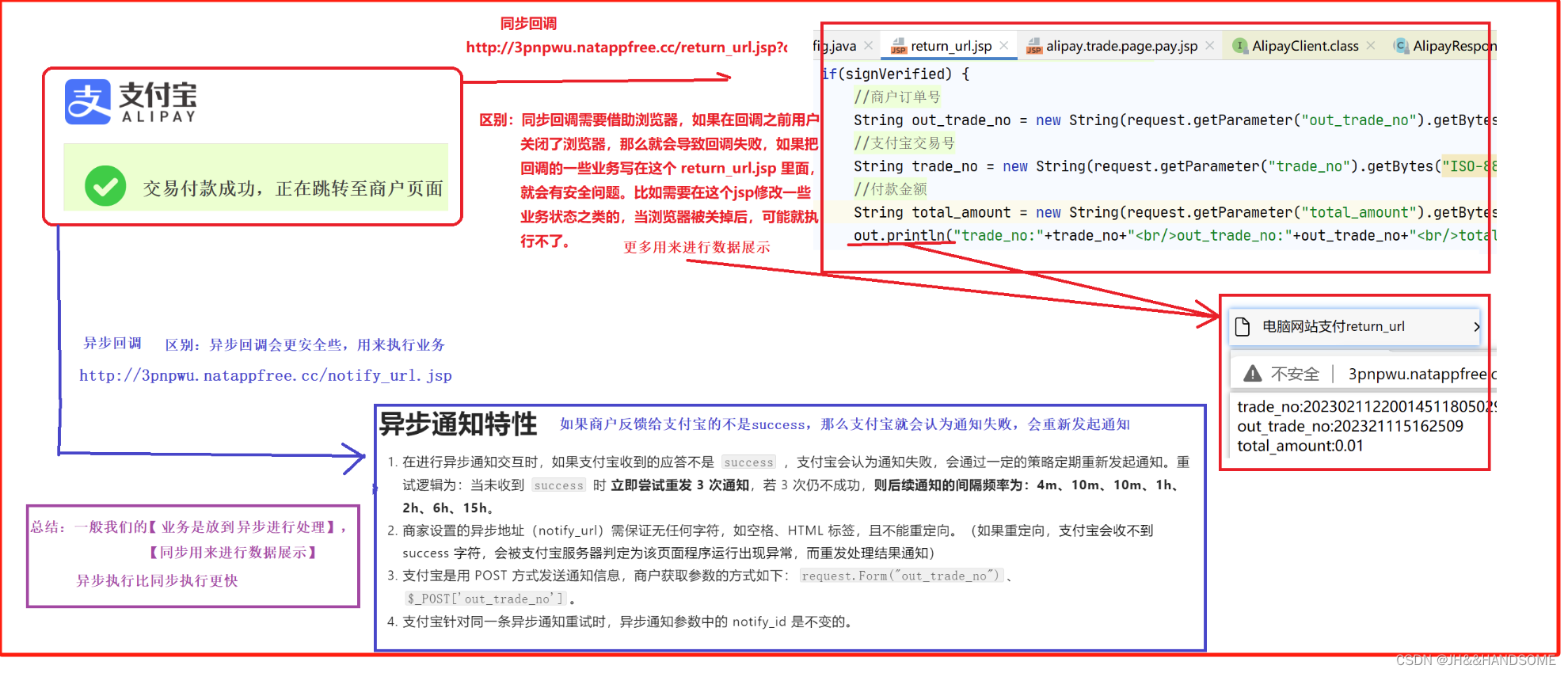The image size is (1568, 673).
Task: Close the AlipayClient.class tab
Action: click(1371, 46)
